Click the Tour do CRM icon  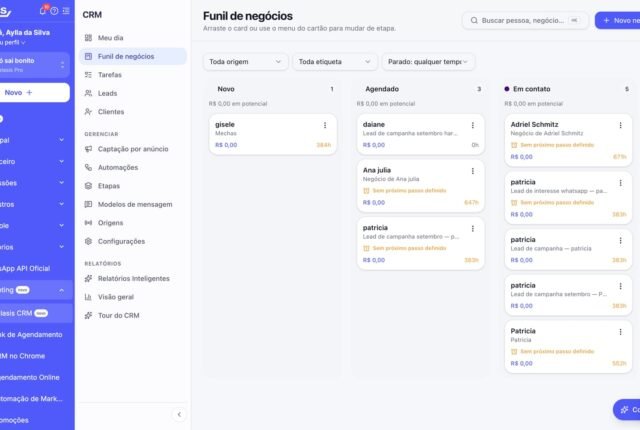click(88, 315)
